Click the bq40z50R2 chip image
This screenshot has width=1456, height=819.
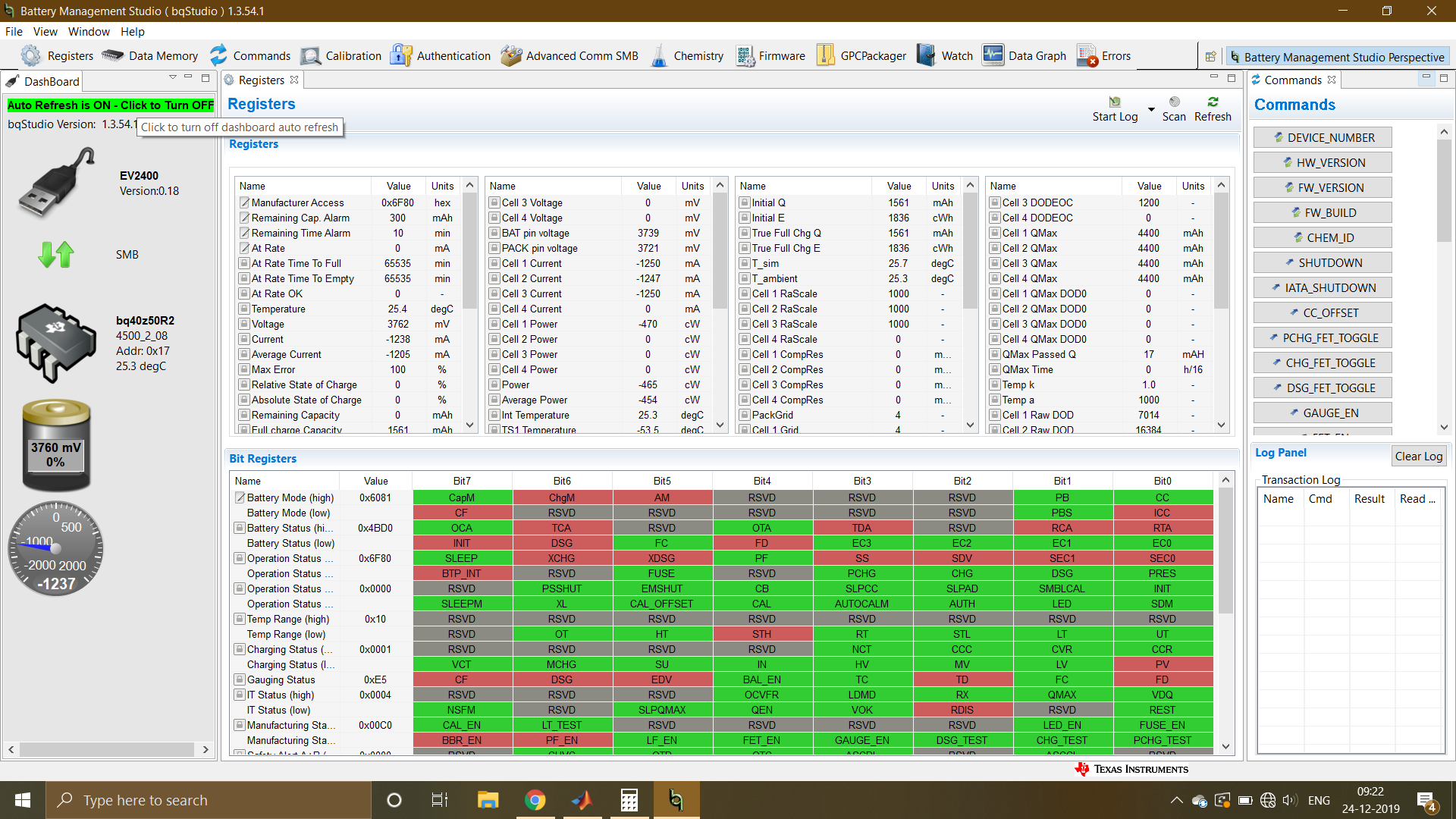coord(56,343)
